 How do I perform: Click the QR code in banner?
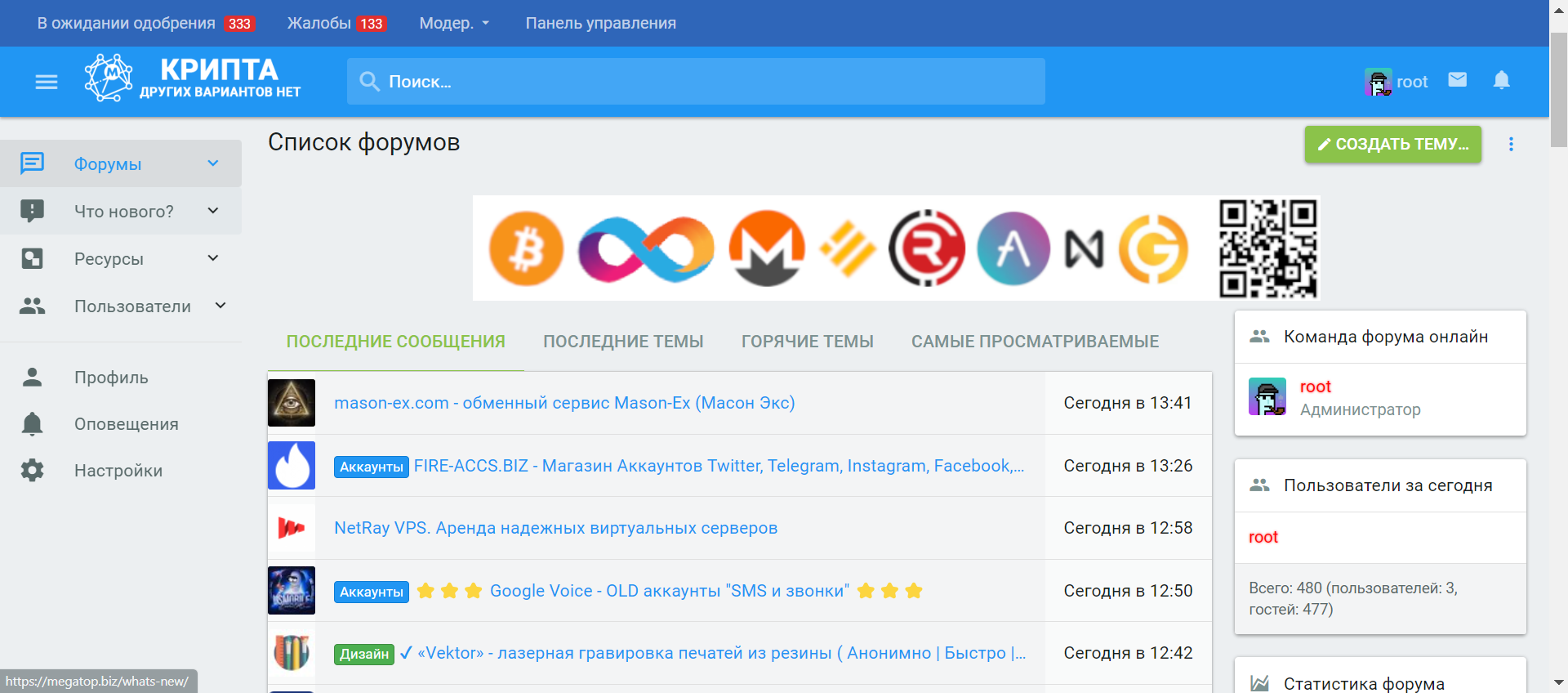(1267, 248)
